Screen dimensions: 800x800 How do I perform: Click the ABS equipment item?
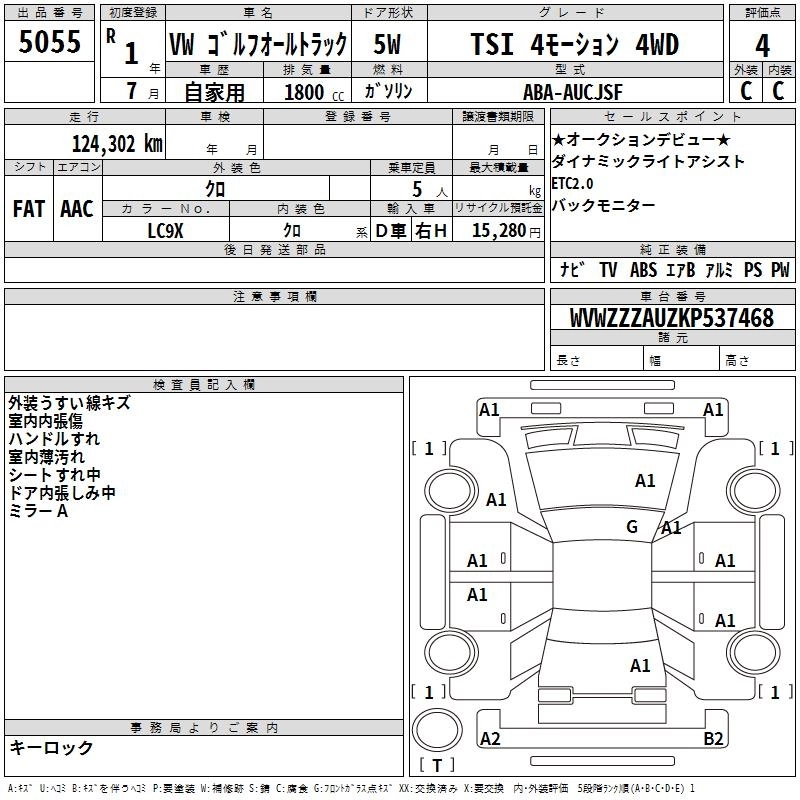tap(643, 269)
